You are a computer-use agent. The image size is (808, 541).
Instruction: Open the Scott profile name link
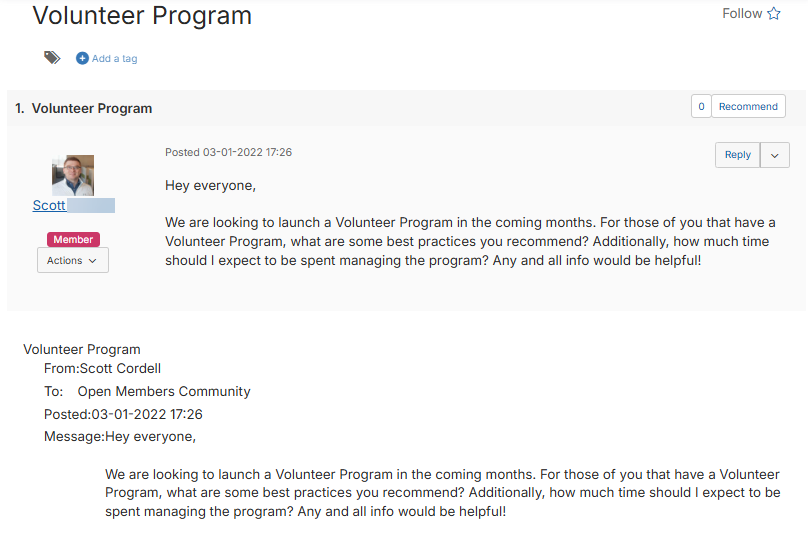point(49,205)
